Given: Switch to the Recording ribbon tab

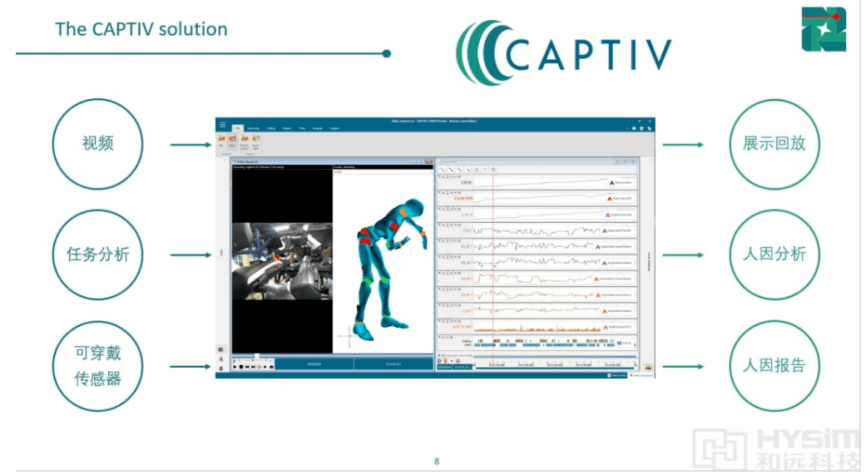Looking at the screenshot, I should click(x=253, y=128).
